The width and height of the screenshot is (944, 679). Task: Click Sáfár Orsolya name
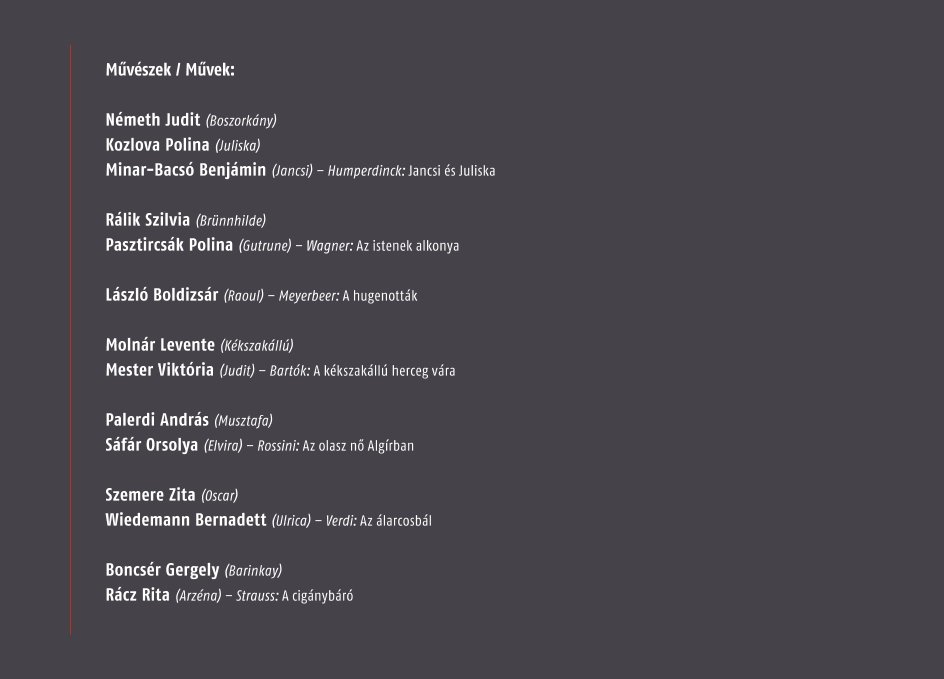pos(152,445)
